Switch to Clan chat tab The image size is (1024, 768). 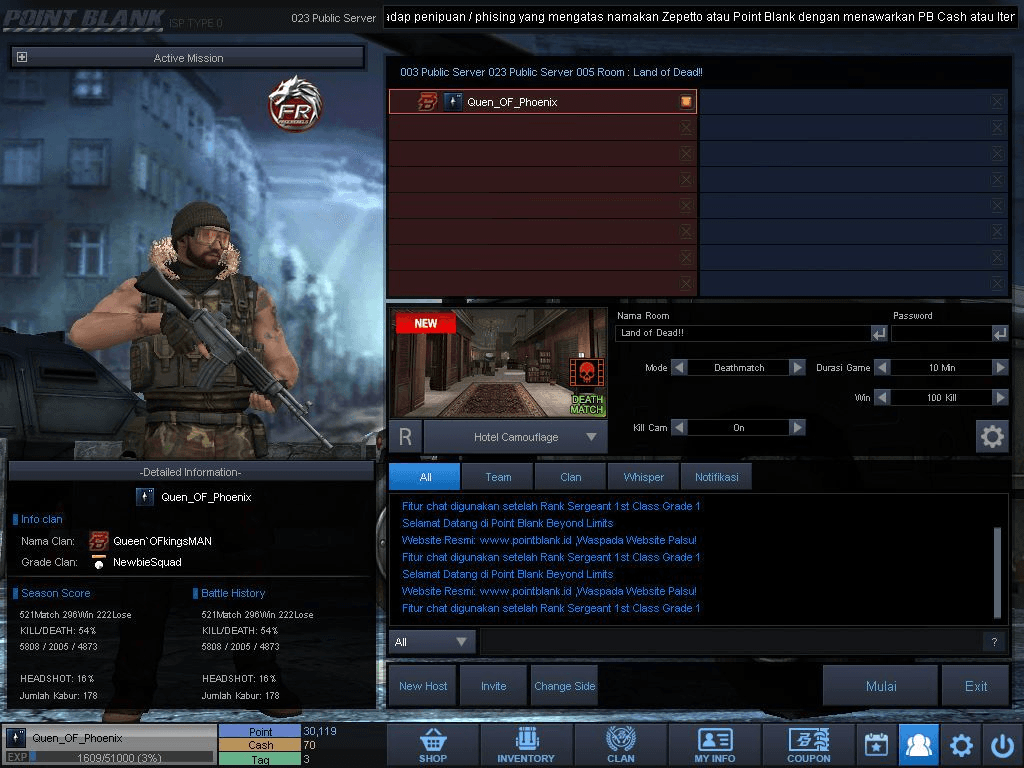pos(571,477)
